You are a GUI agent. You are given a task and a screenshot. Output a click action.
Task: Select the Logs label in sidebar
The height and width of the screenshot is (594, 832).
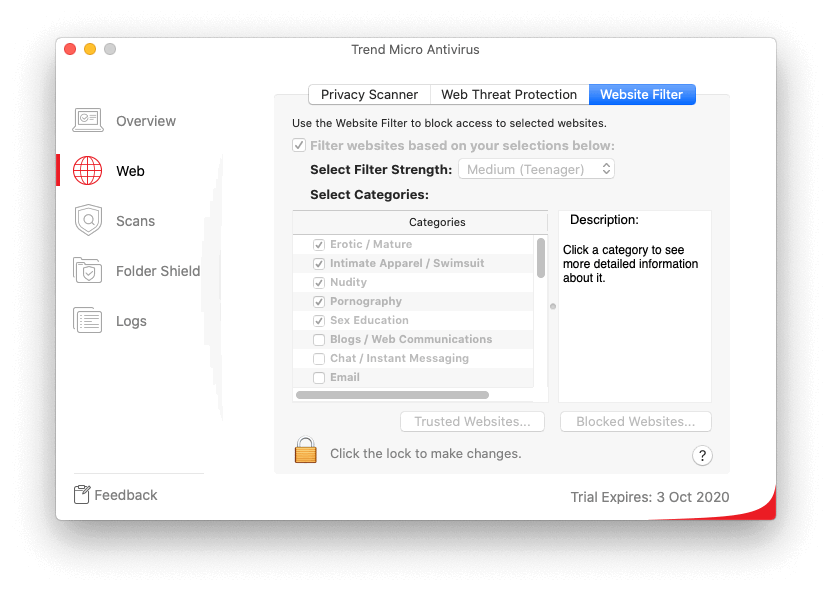[x=131, y=321]
